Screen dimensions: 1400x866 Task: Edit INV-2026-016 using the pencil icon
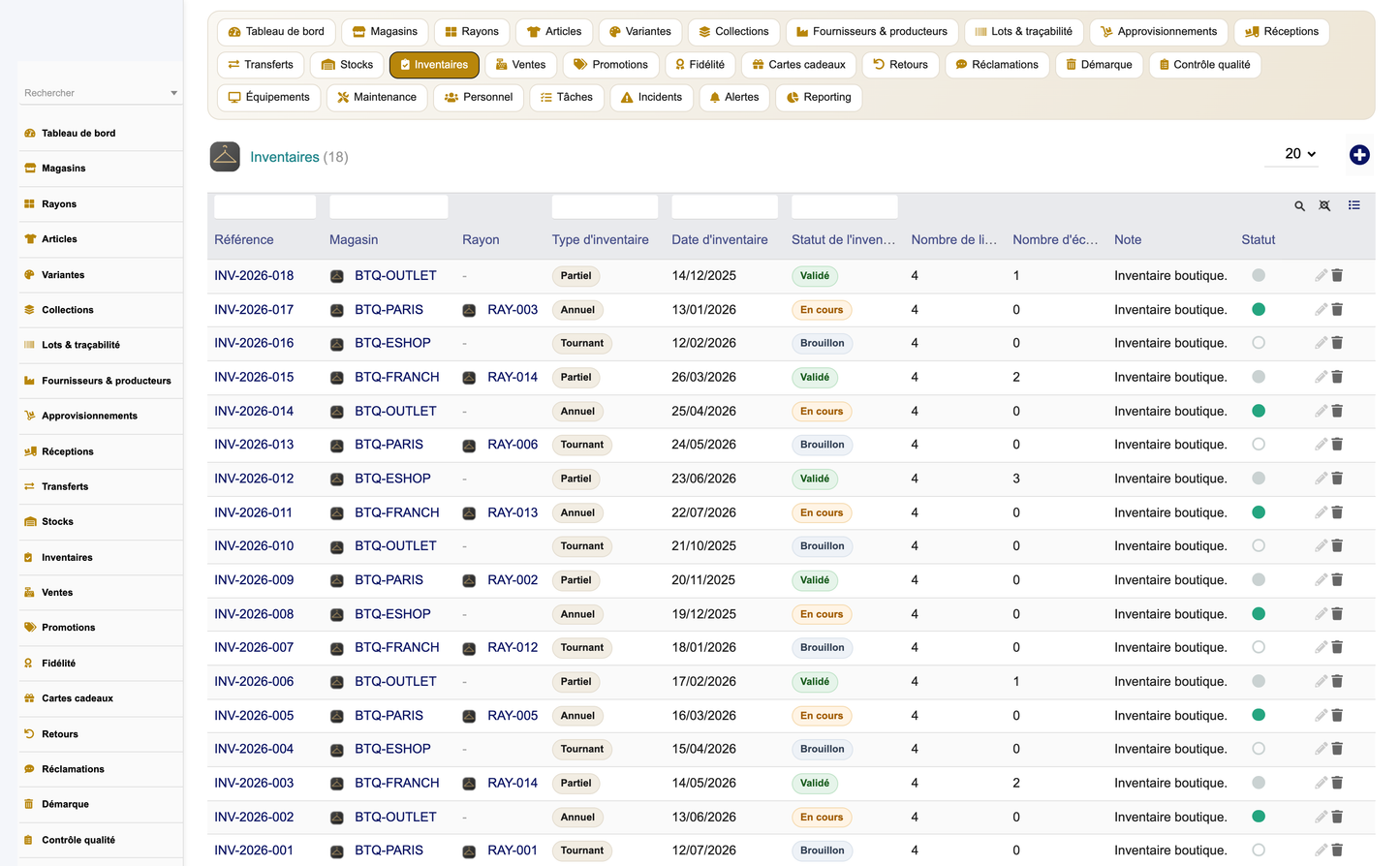point(1321,343)
